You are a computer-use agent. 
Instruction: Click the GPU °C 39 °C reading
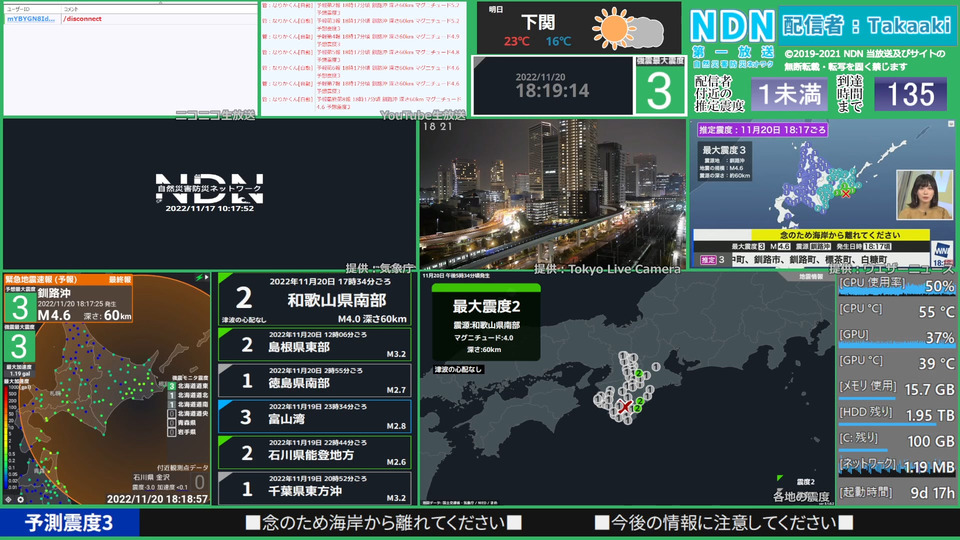(937, 363)
